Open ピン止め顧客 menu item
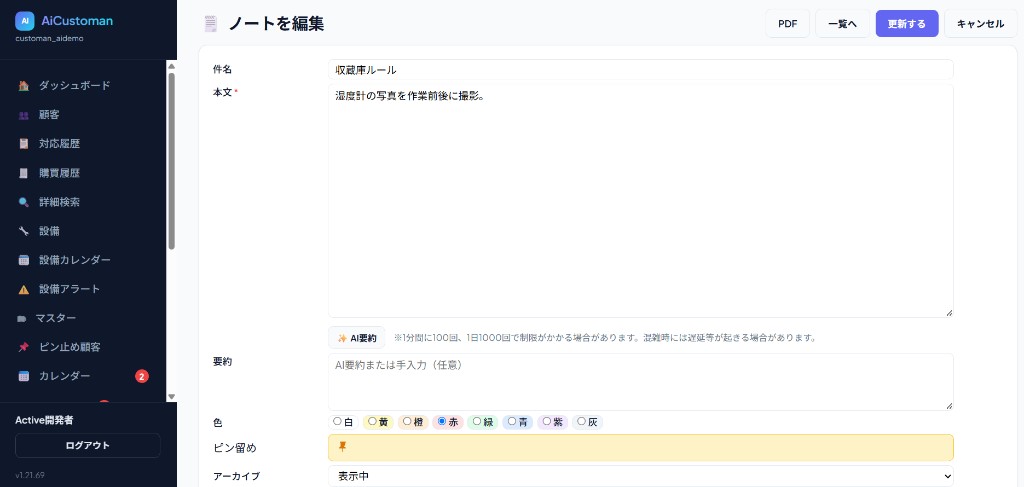Viewport: 1024px width, 487px height. coord(69,347)
